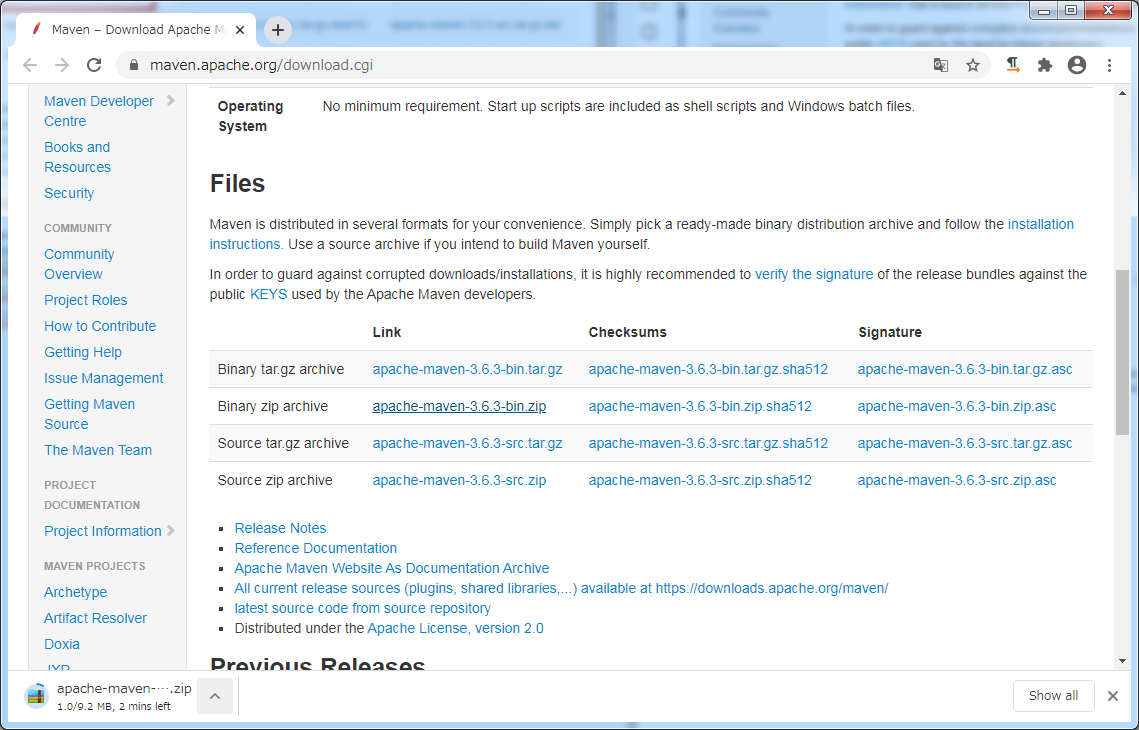Open Issue Management link
Screen dimensions: 1139x730
(104, 378)
